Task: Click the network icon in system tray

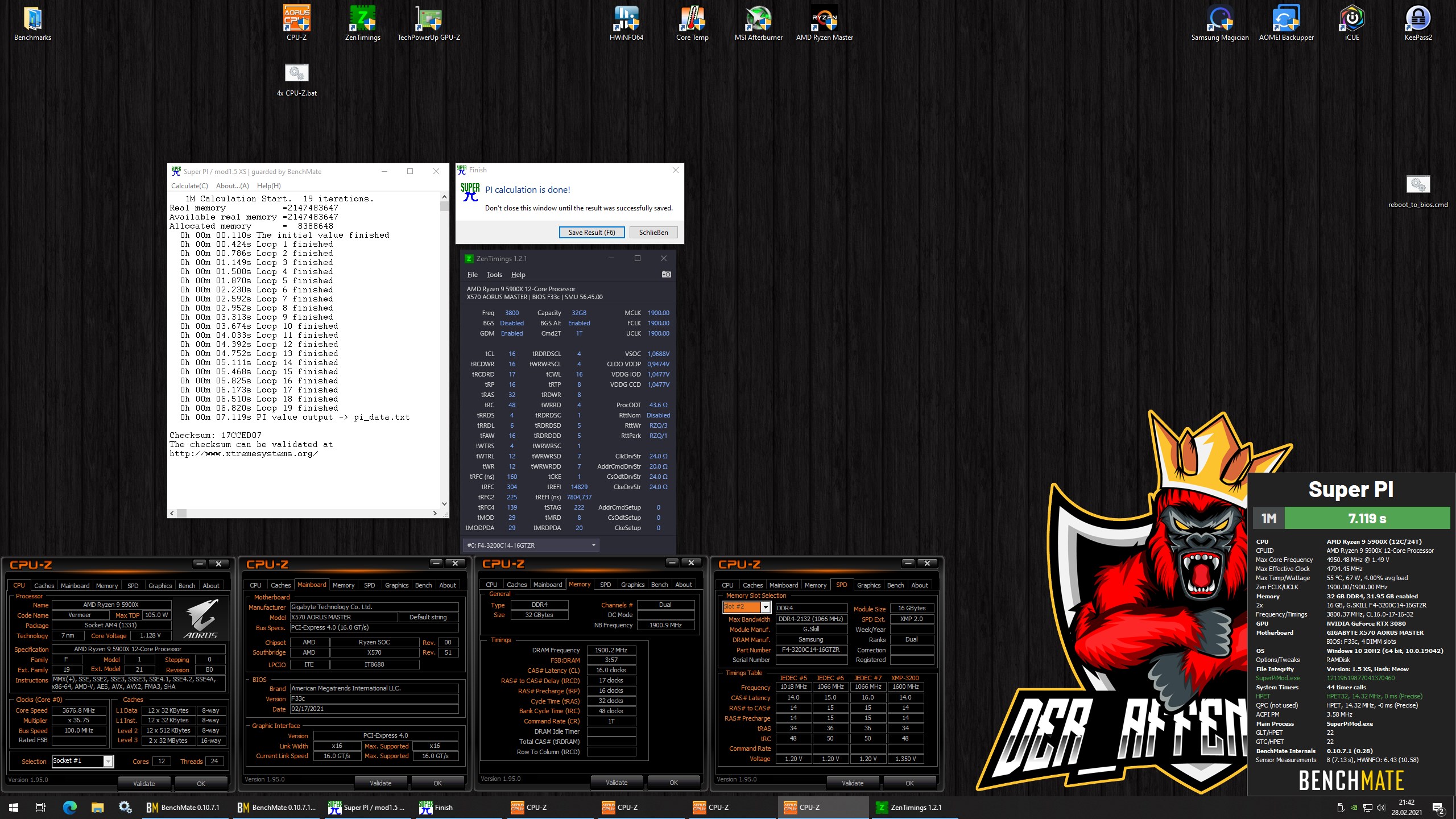Action: (x=1367, y=807)
